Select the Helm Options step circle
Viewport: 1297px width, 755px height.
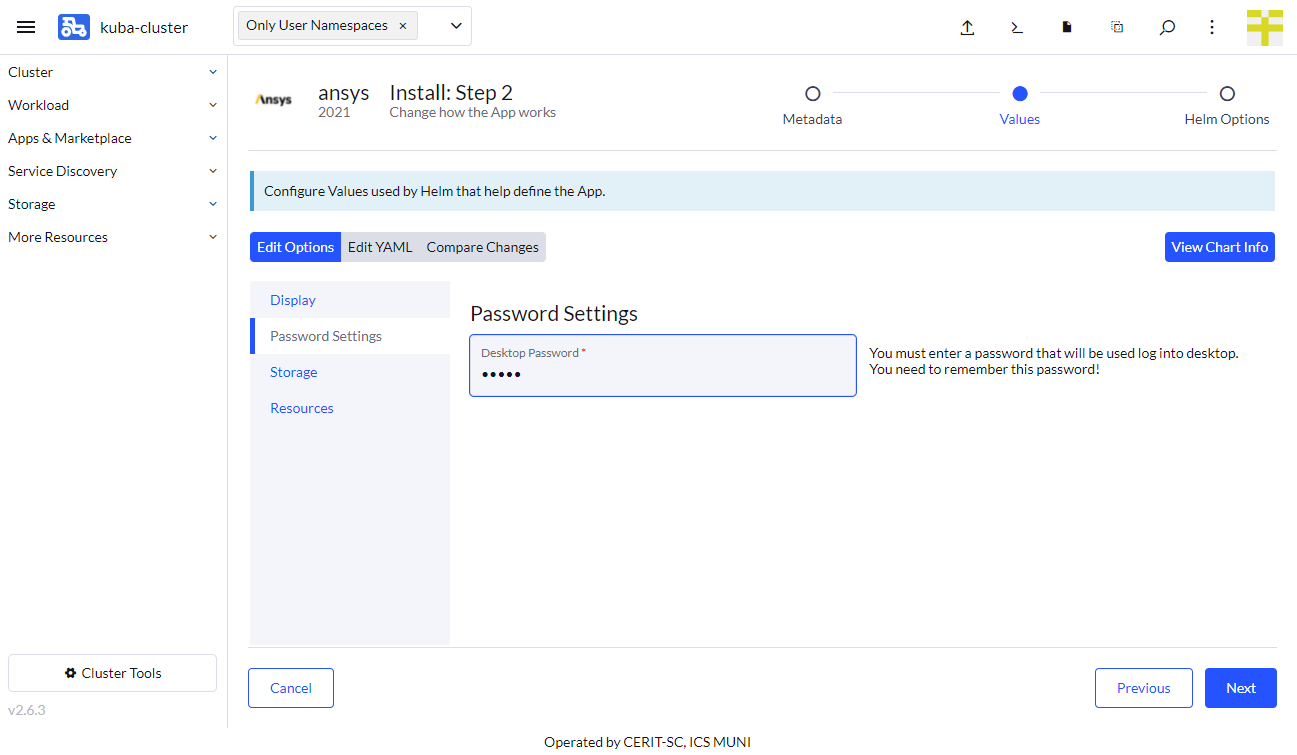coord(1227,92)
